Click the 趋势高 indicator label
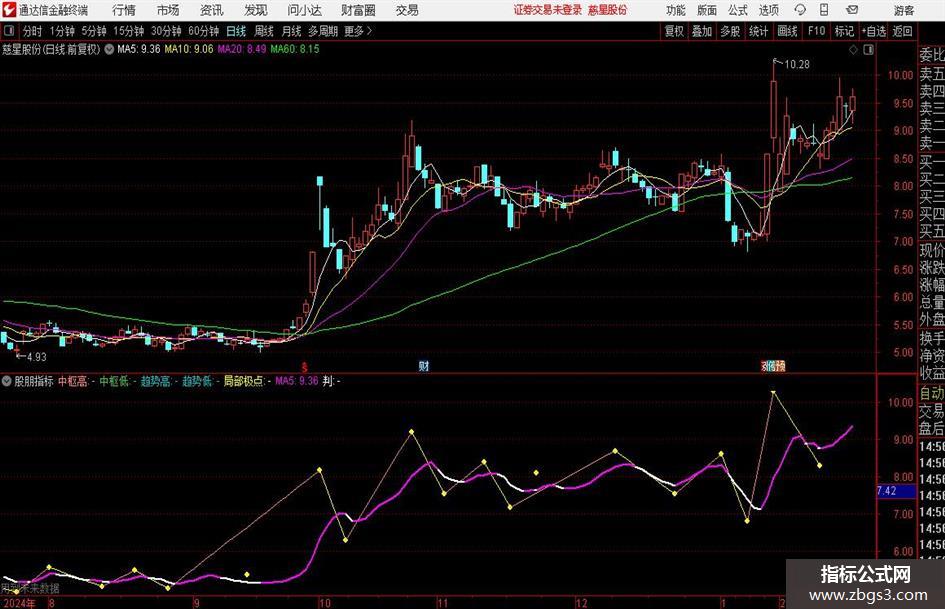 (155, 381)
